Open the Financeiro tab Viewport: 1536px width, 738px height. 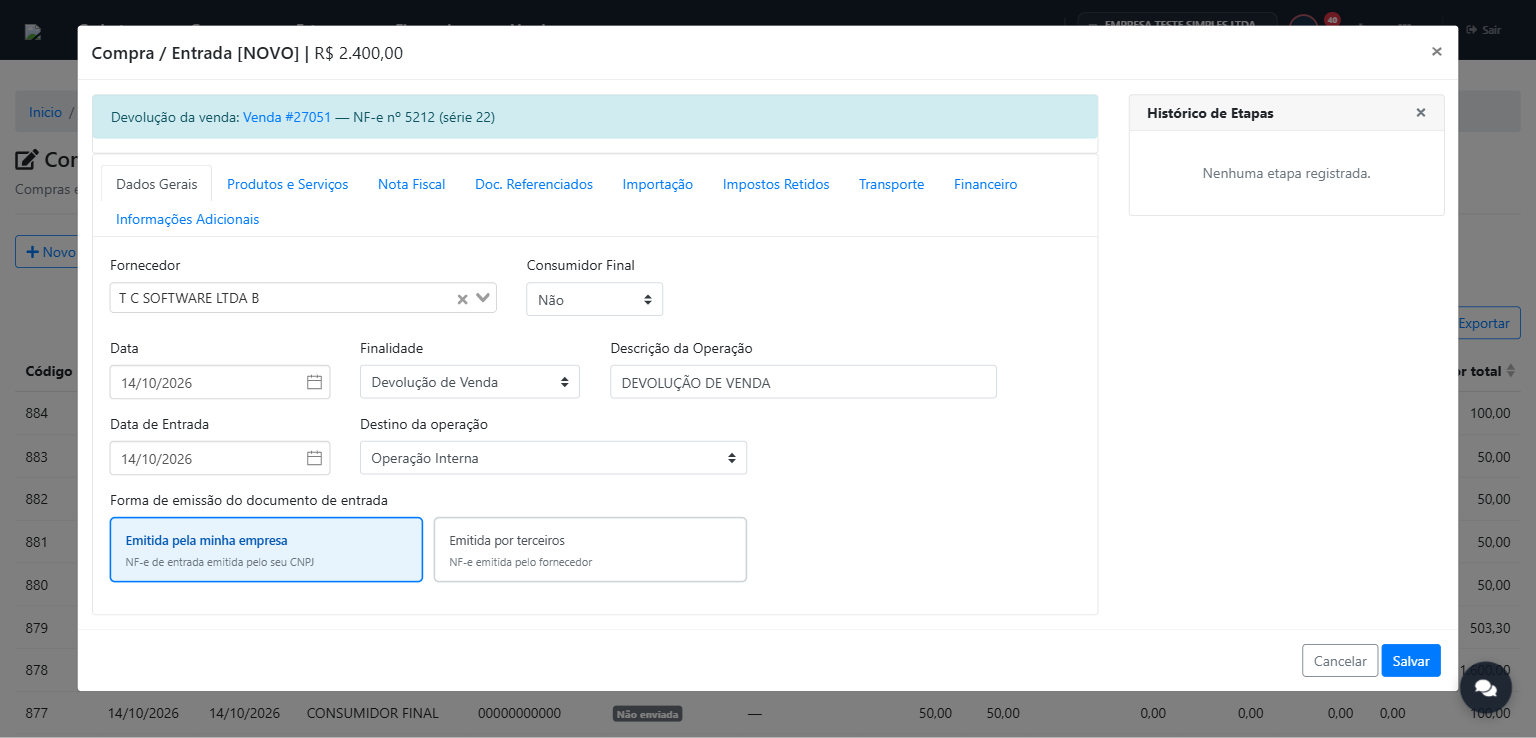[x=986, y=184]
